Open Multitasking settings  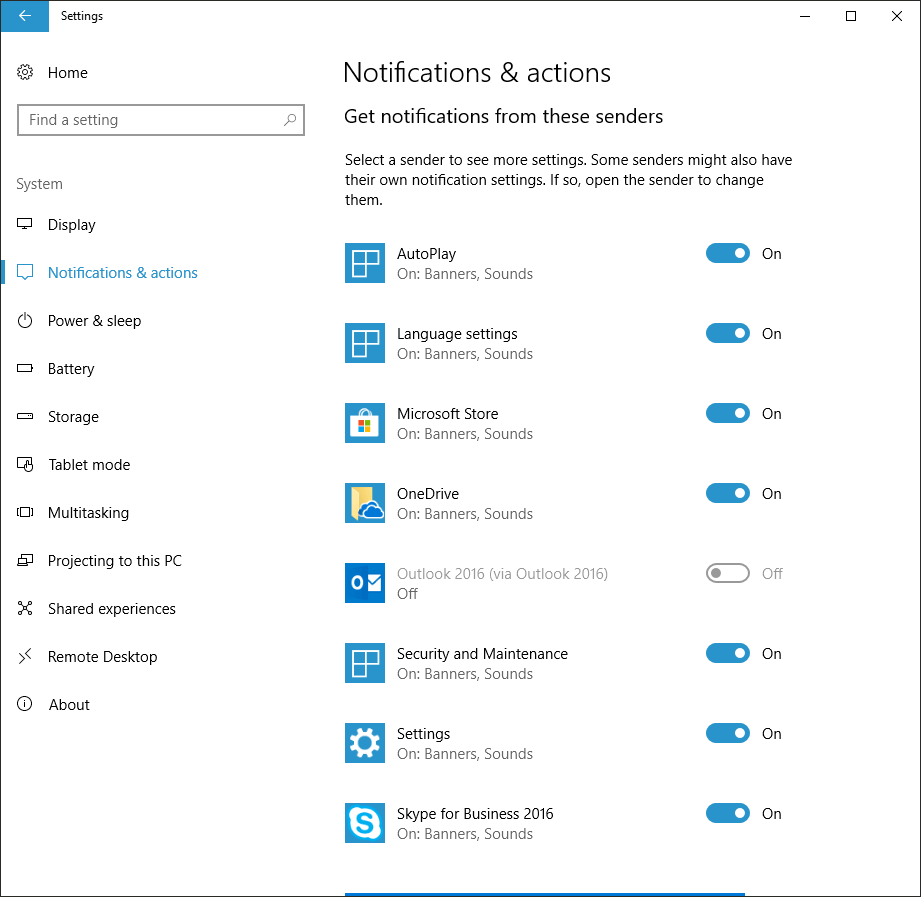(89, 513)
